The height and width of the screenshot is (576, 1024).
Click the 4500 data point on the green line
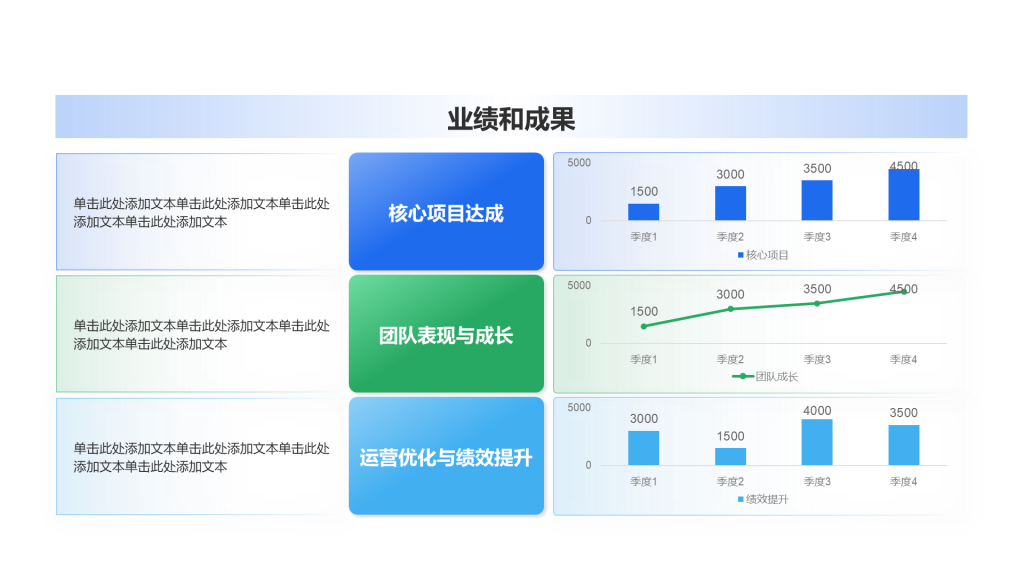(x=904, y=291)
